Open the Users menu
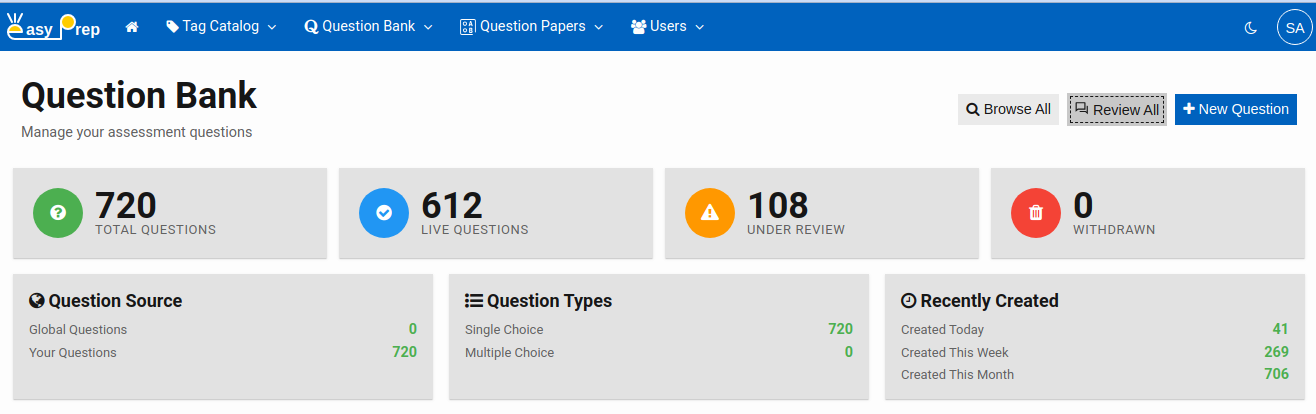The image size is (1316, 414). click(668, 27)
